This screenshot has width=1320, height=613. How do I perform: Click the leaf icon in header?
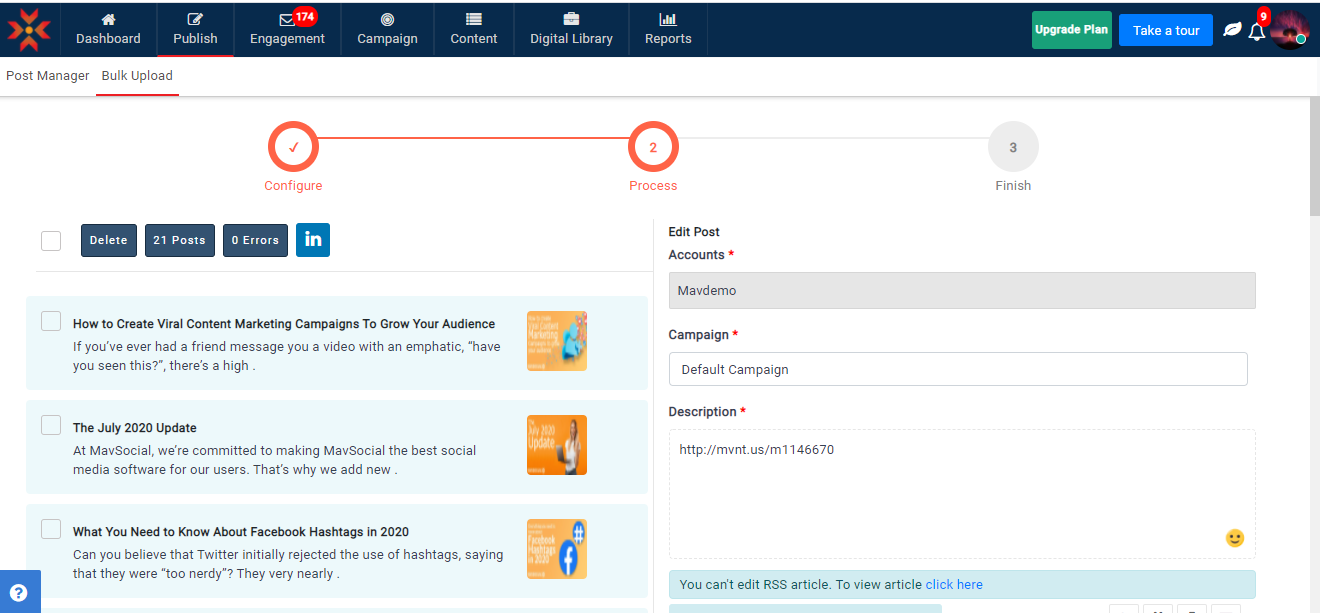click(1232, 30)
